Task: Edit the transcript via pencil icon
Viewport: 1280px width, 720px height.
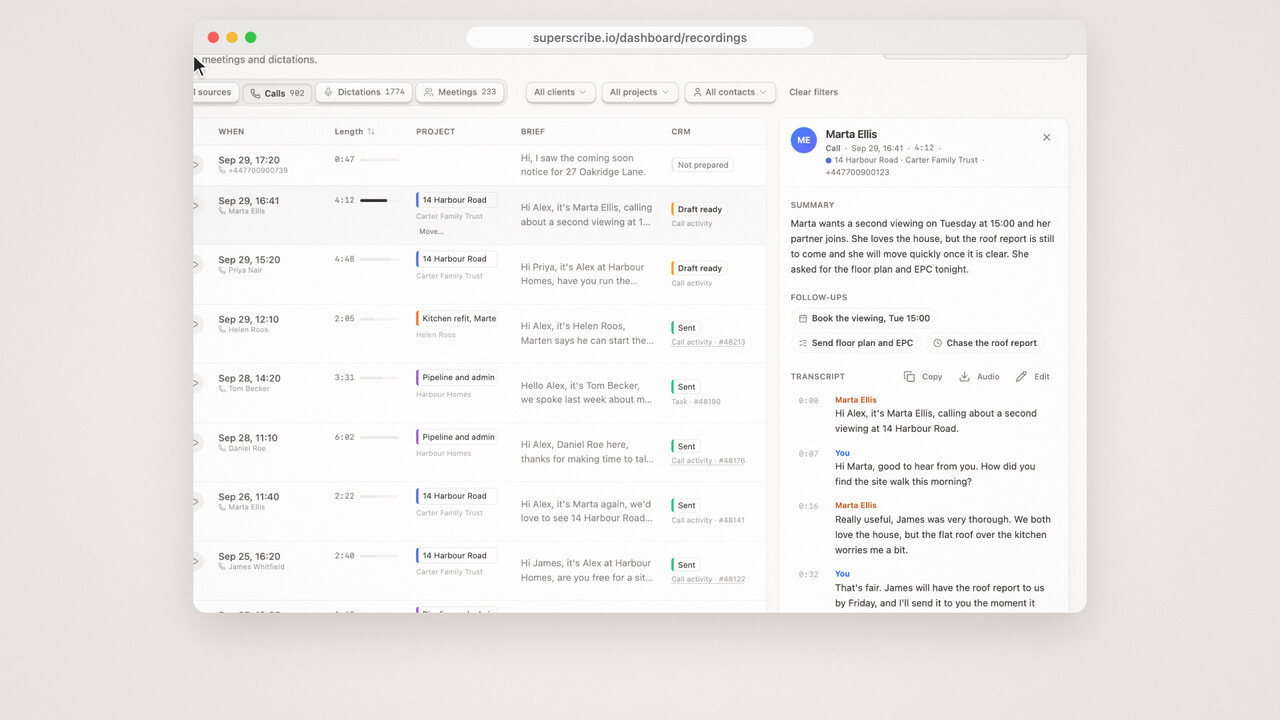Action: [x=1021, y=377]
